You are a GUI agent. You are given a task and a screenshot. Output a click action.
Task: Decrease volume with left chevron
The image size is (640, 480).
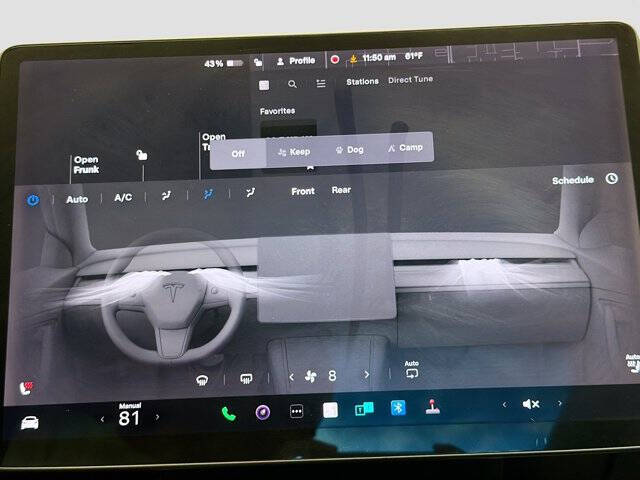pos(505,404)
